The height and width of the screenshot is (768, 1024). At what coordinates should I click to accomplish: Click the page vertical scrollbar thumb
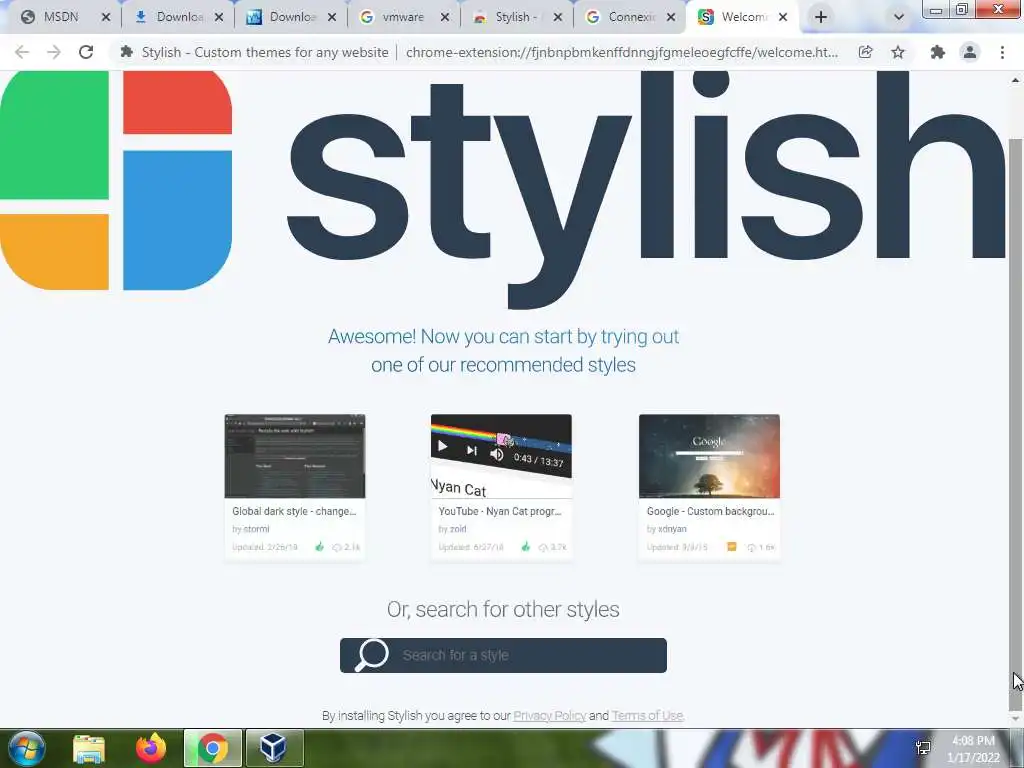1016,424
